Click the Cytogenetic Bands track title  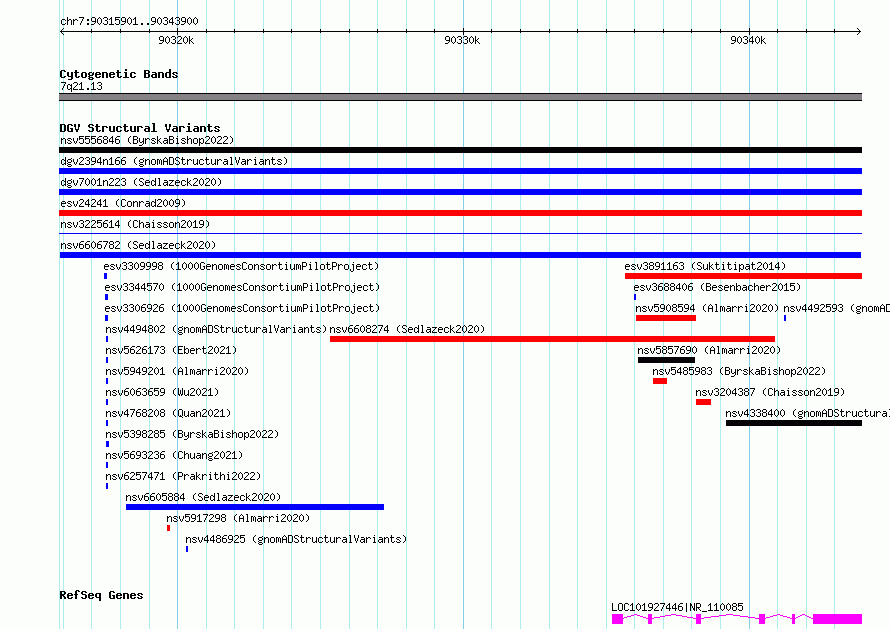(119, 74)
